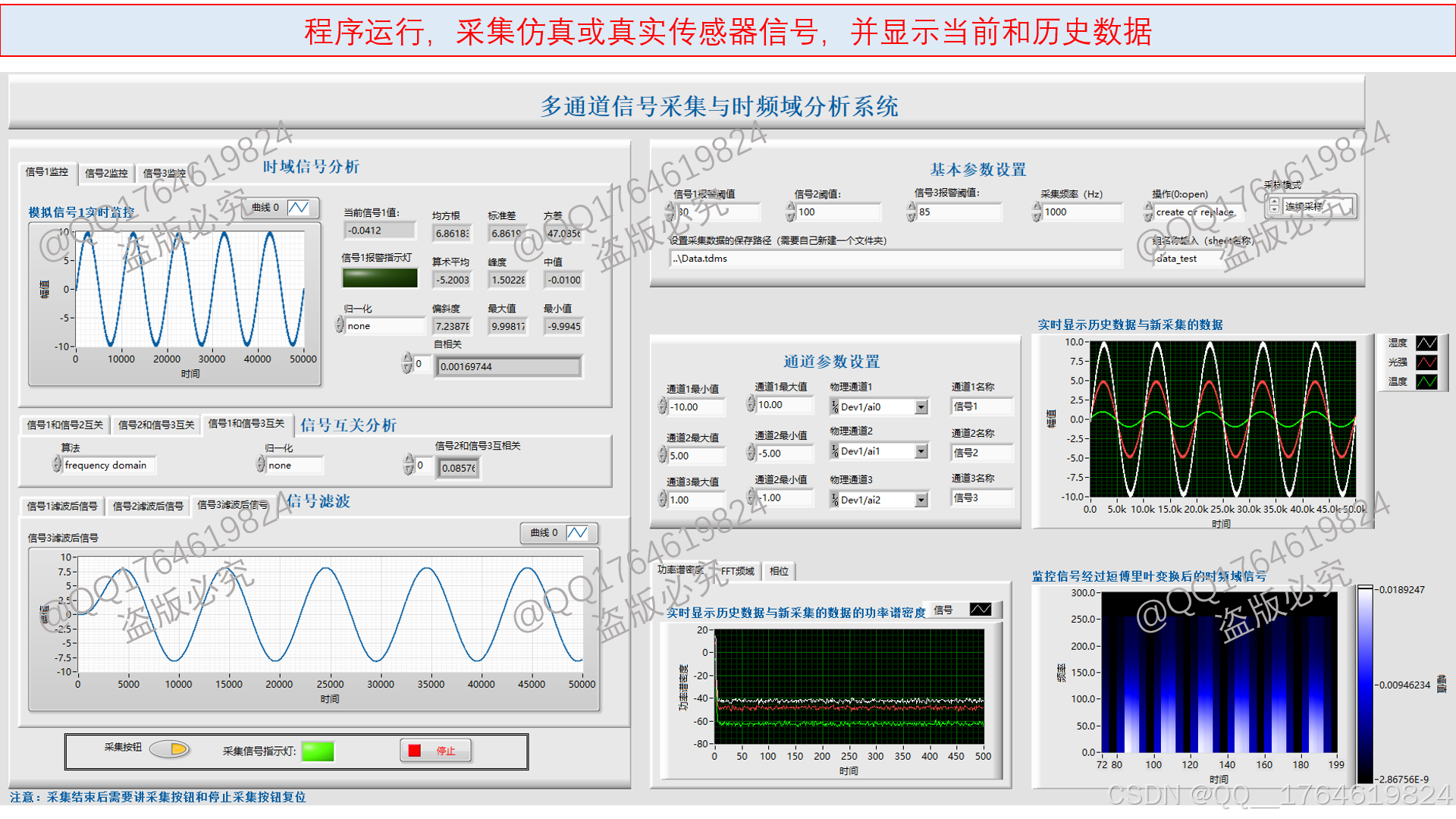Toggle the 采集按钮 acquisition switch
The image size is (1456, 819).
coord(170,749)
